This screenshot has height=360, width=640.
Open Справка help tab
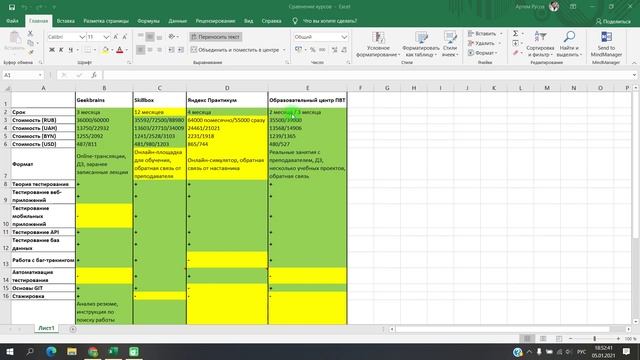[x=271, y=21]
